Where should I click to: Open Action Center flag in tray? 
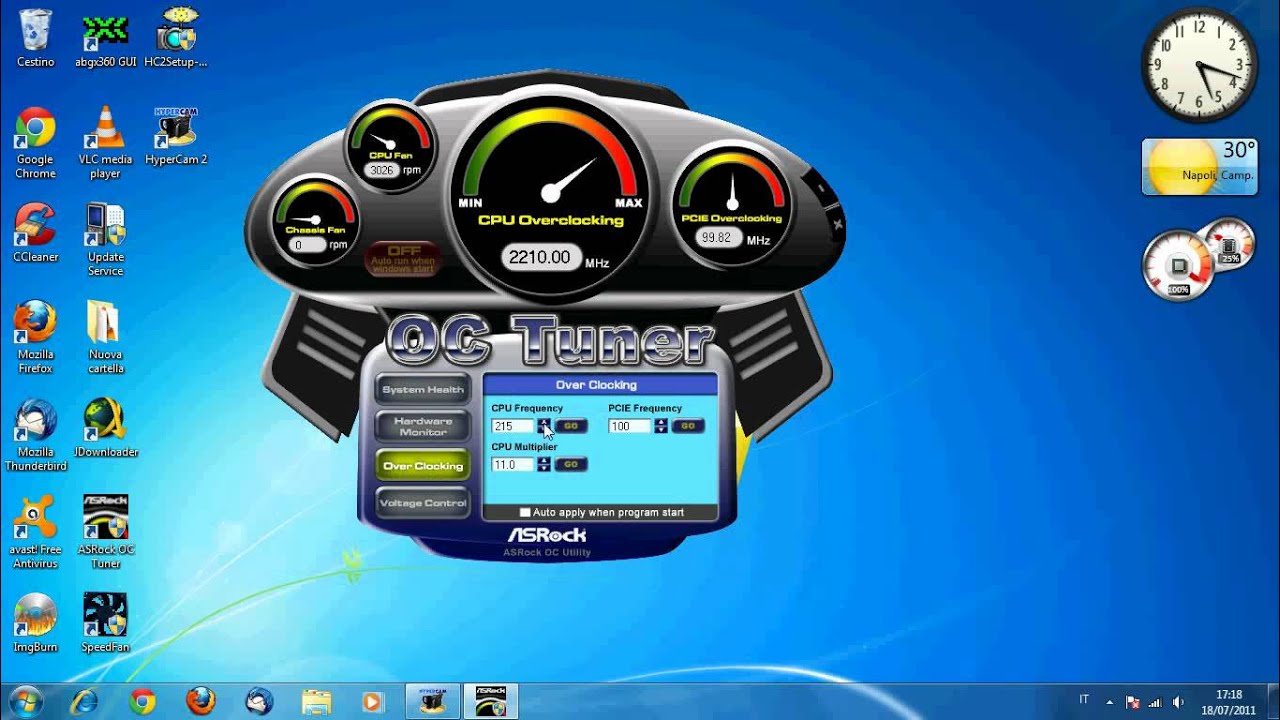click(x=1133, y=702)
